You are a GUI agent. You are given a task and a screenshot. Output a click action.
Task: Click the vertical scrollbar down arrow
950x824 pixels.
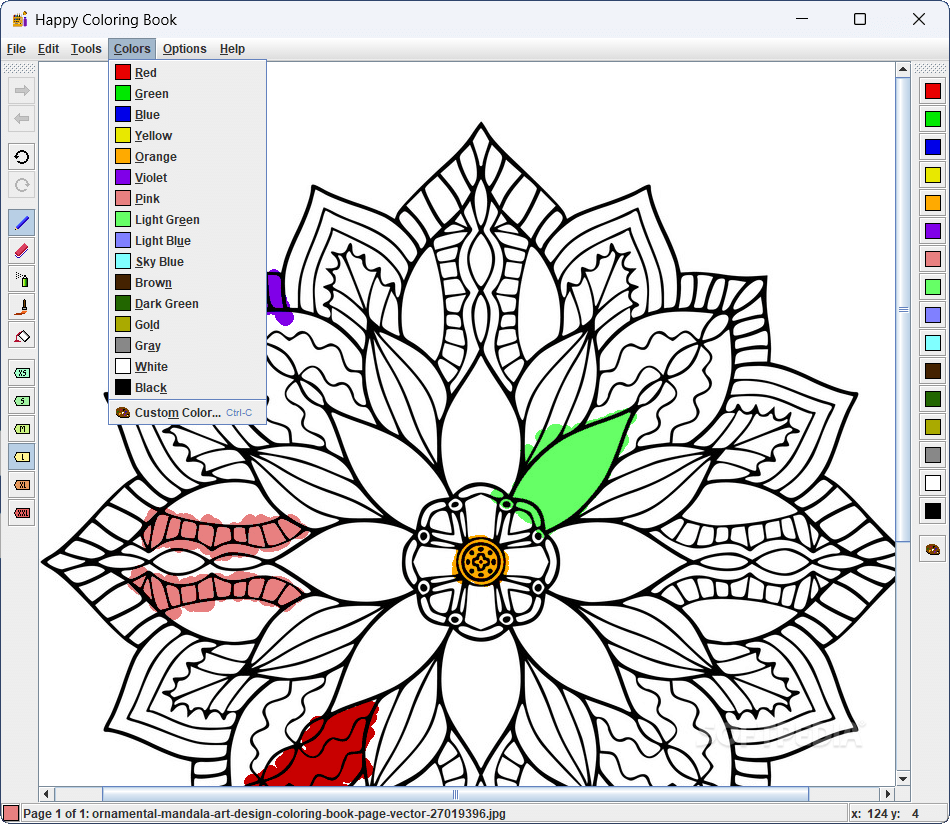903,779
